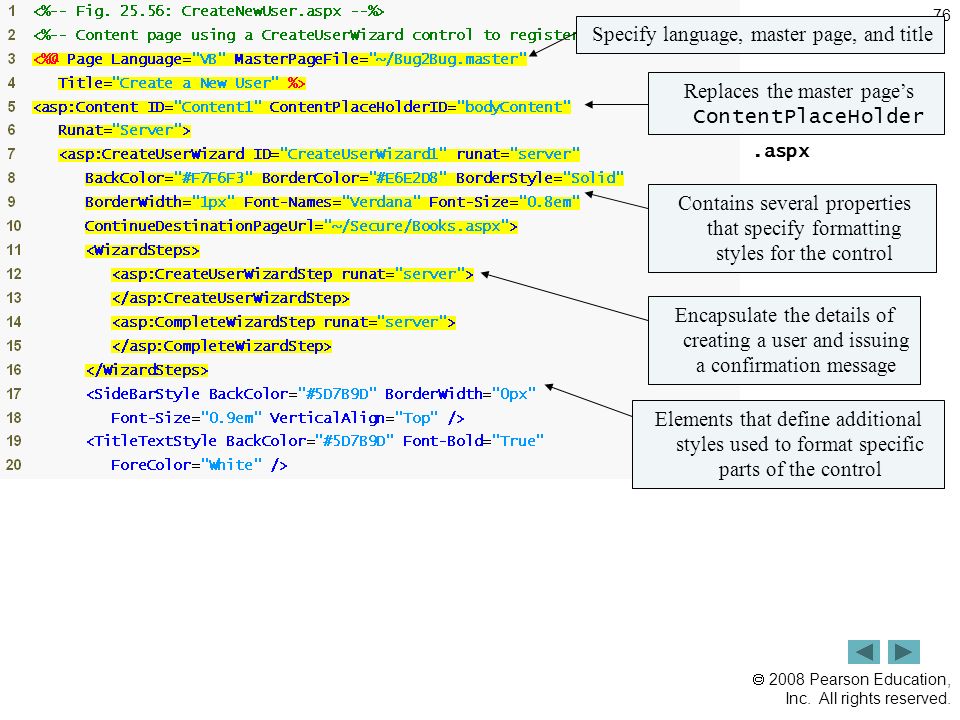Click the asp:Content ID="Content1" line
The height and width of the screenshot is (720, 960).
point(302,107)
